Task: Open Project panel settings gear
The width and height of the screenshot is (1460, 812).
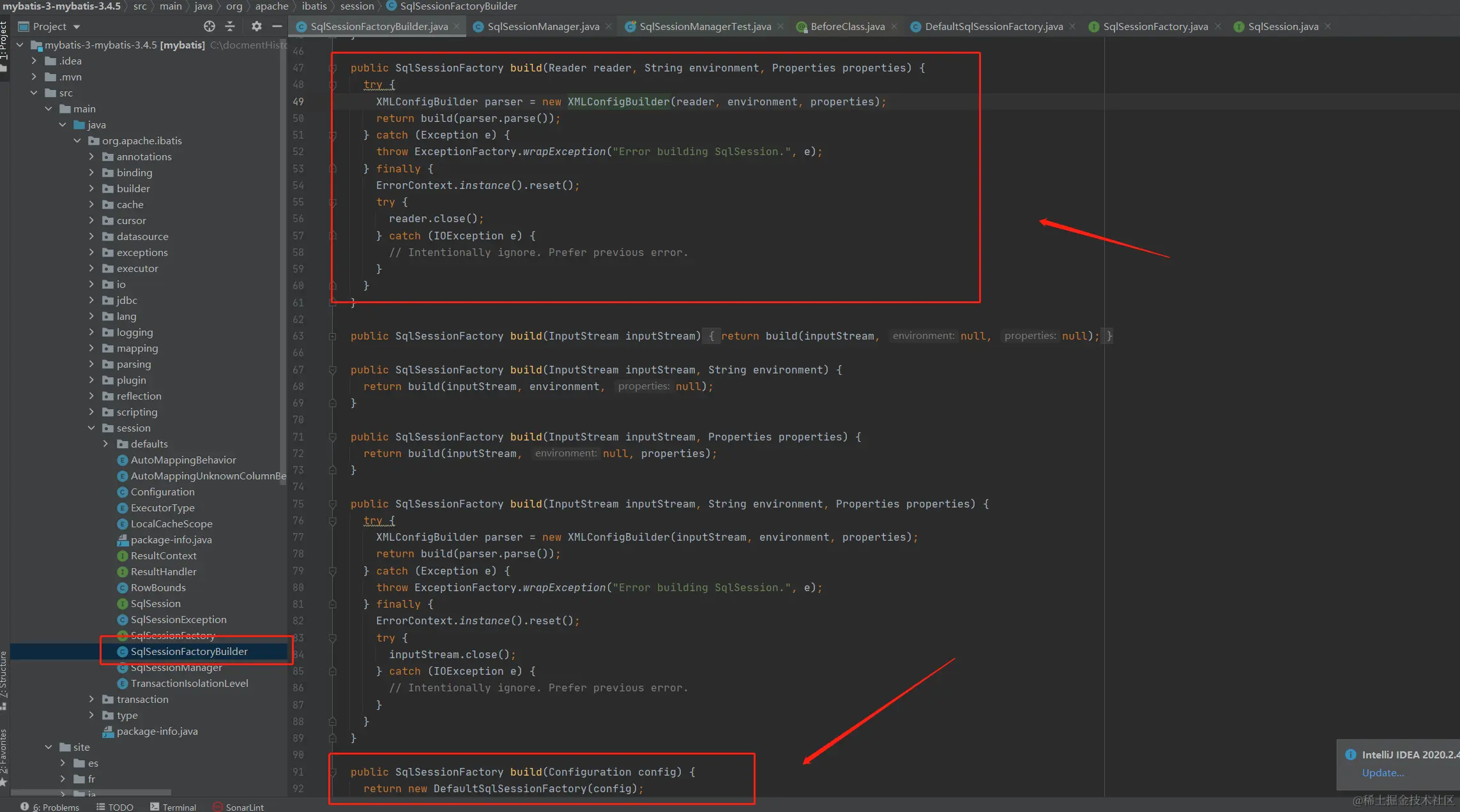Action: pyautogui.click(x=256, y=26)
